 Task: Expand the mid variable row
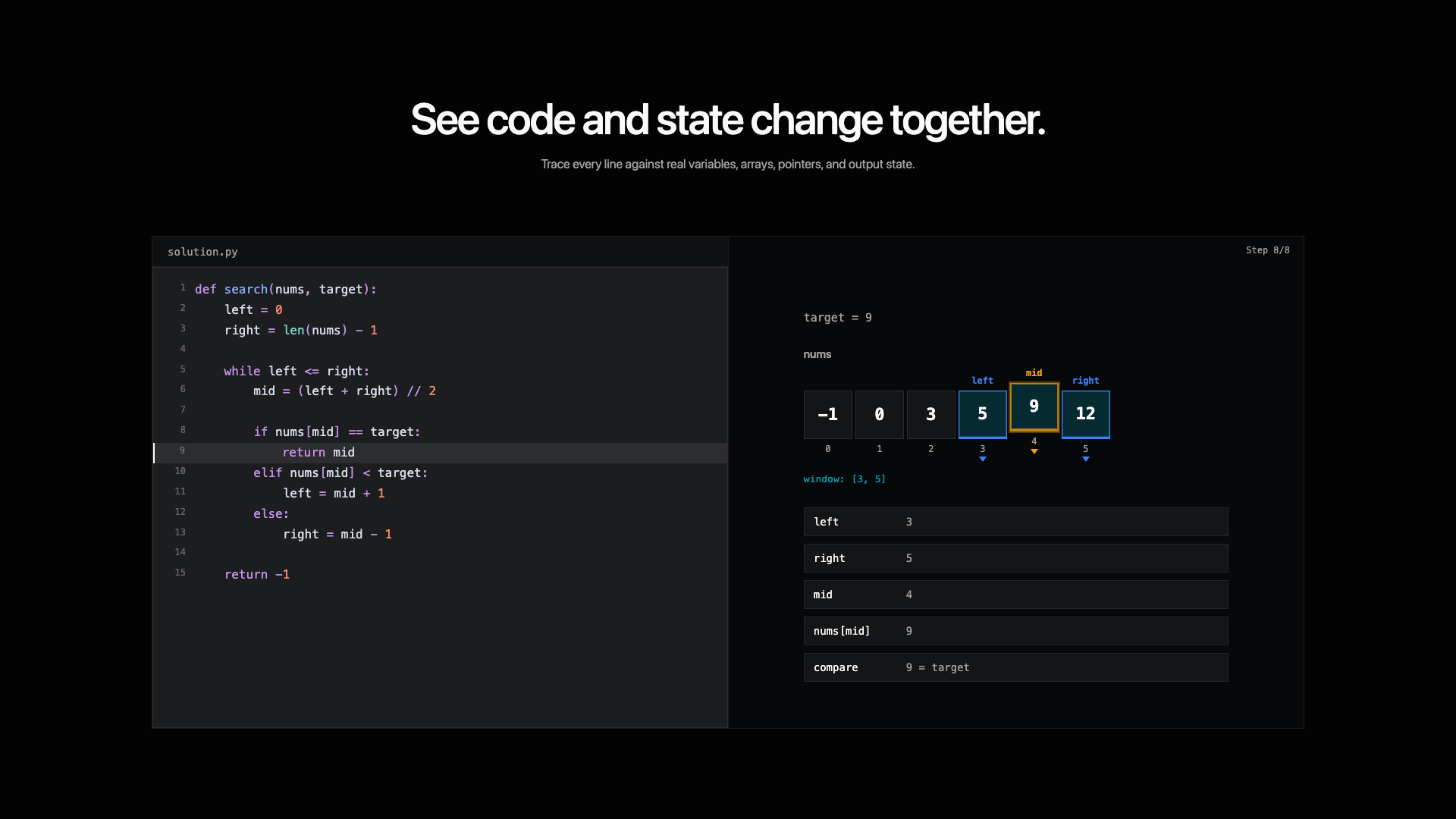[x=1015, y=595]
